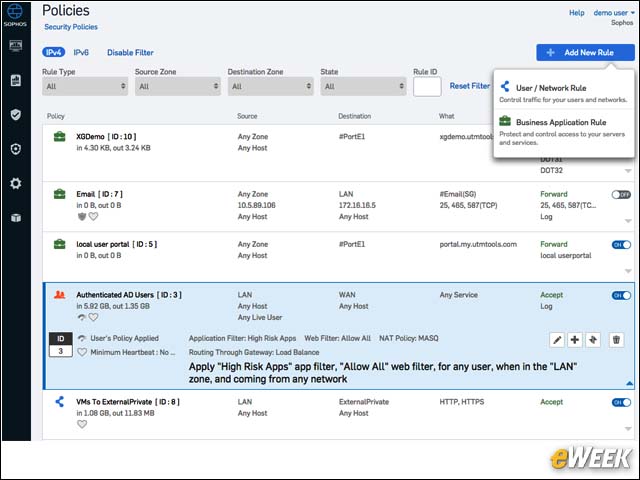Open Security Policies breadcrumb link
This screenshot has height=480, width=640.
pos(71,27)
